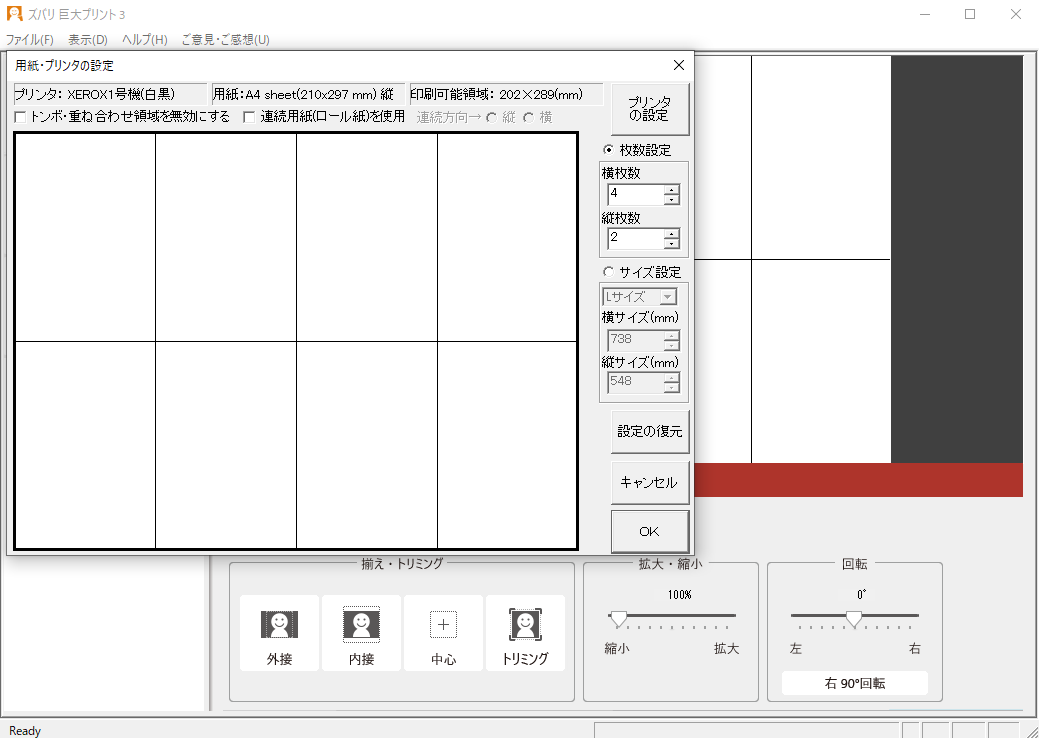This screenshot has height=738, width=1039.
Task: Select the サイズ設定 radio button
Action: [x=609, y=271]
